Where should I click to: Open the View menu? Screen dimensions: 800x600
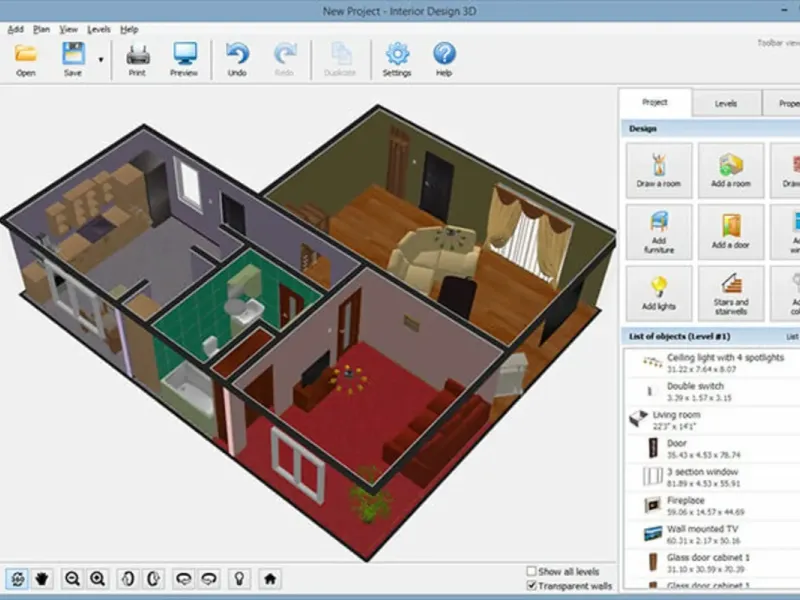pyautogui.click(x=68, y=30)
